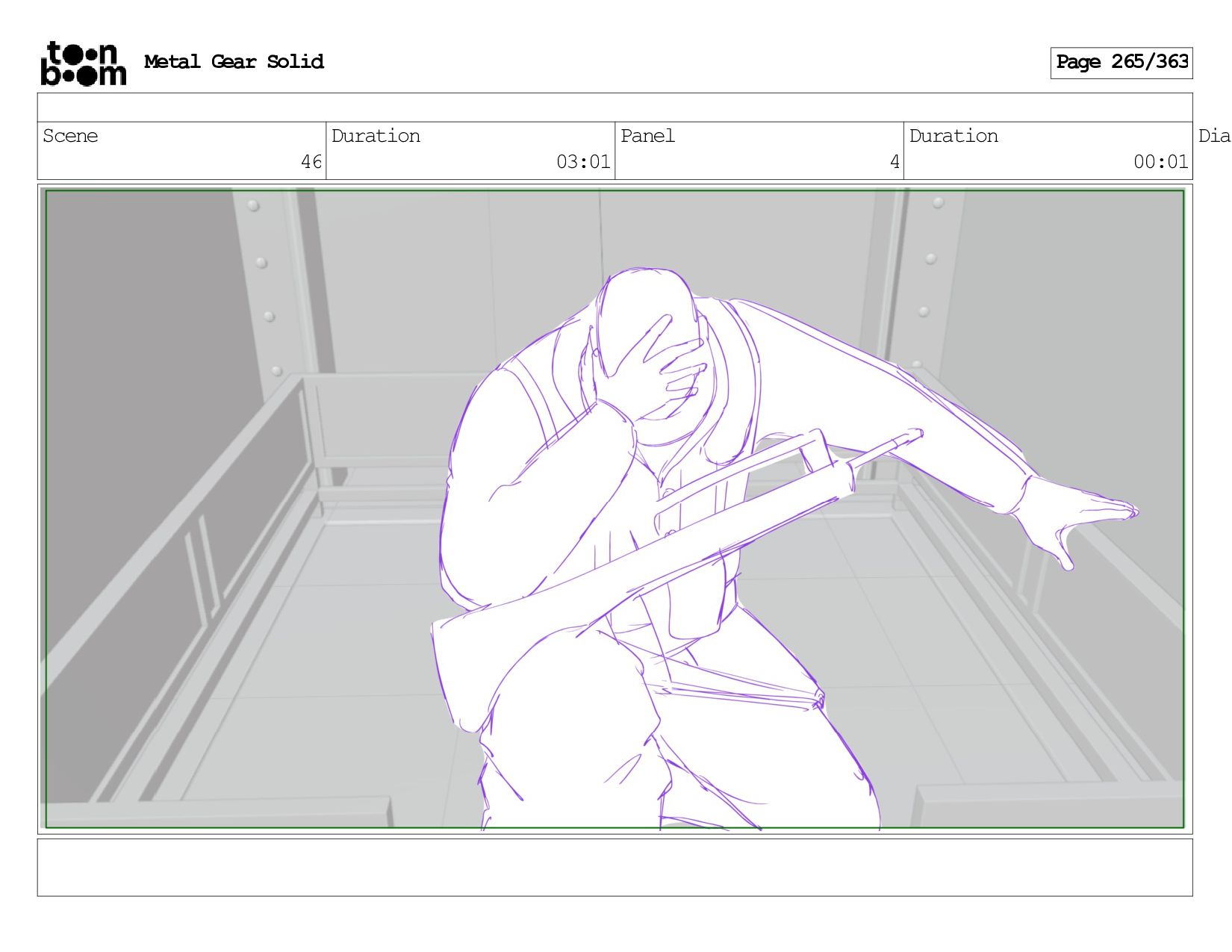Click the empty notes box below panel
This screenshot has width=1232, height=952.
[615, 868]
